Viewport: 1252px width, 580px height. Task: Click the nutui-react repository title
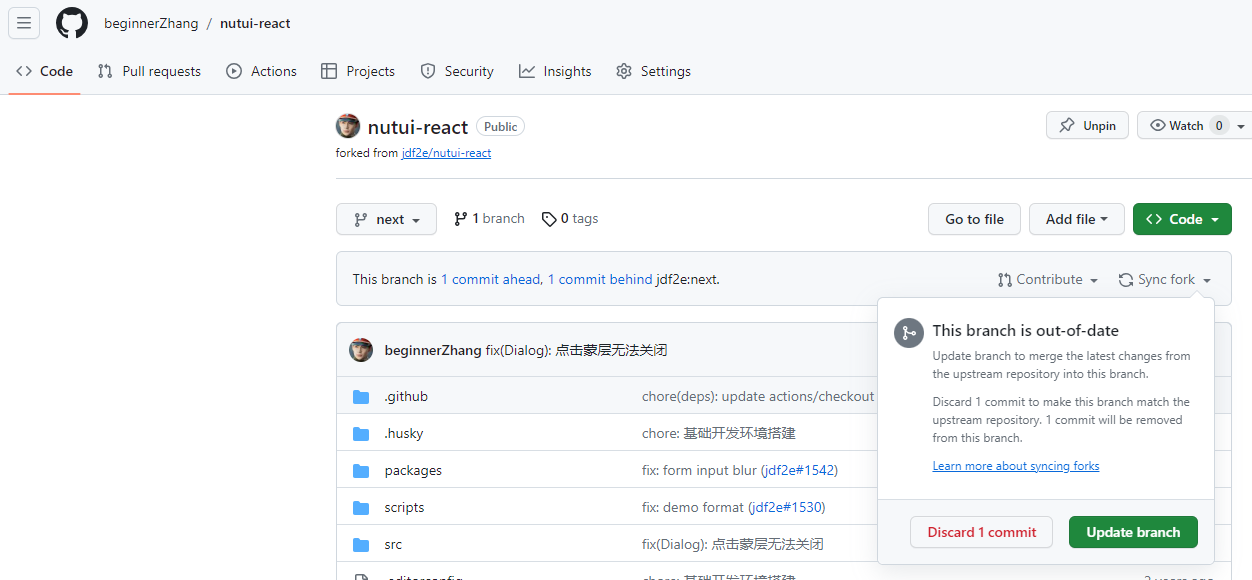pos(418,127)
